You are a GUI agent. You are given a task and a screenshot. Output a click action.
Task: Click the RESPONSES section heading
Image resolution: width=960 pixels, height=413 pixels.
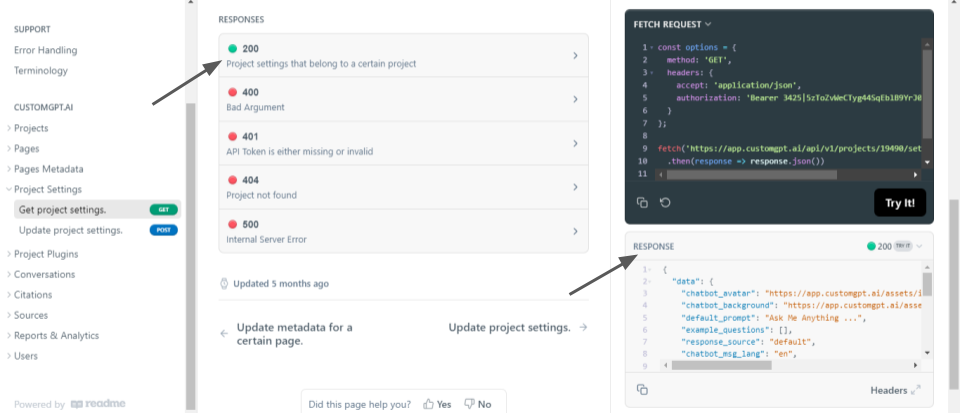point(241,20)
